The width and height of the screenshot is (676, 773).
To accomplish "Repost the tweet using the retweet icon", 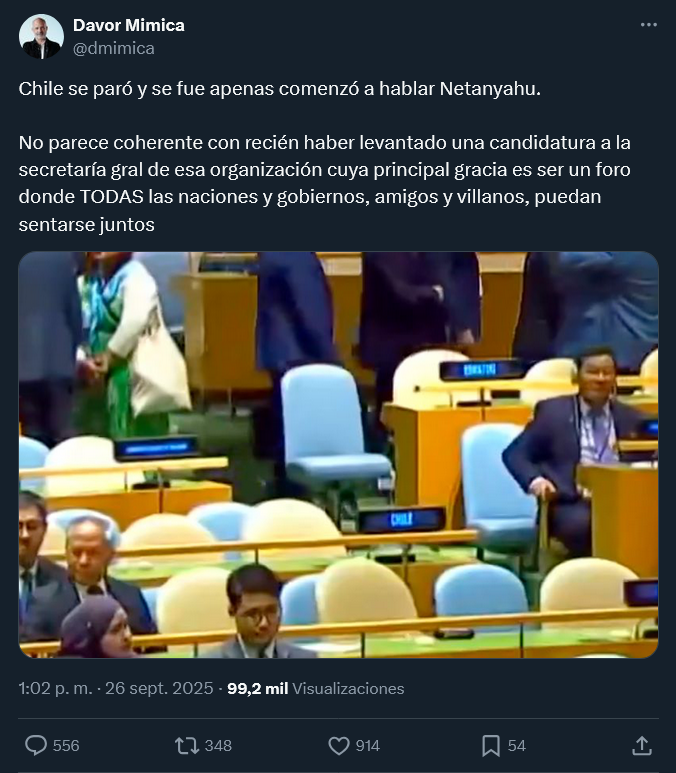I will pos(187,745).
